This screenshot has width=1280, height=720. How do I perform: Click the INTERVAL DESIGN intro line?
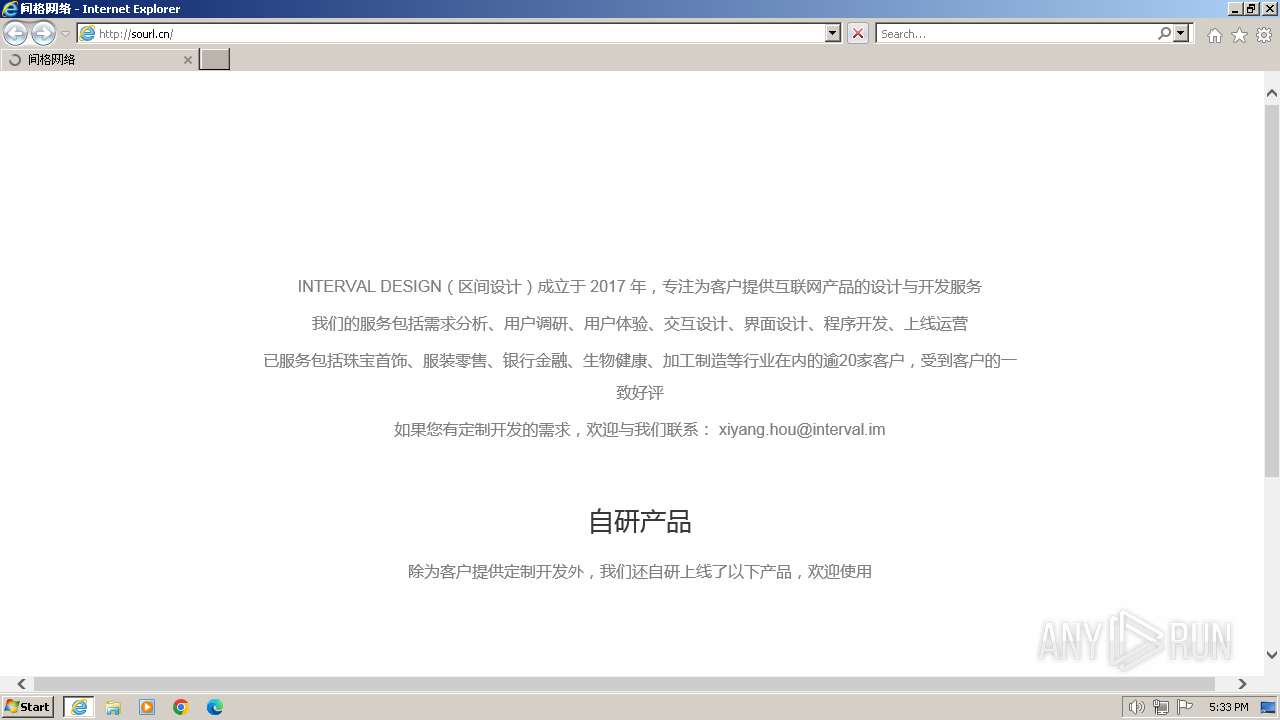tap(640, 287)
